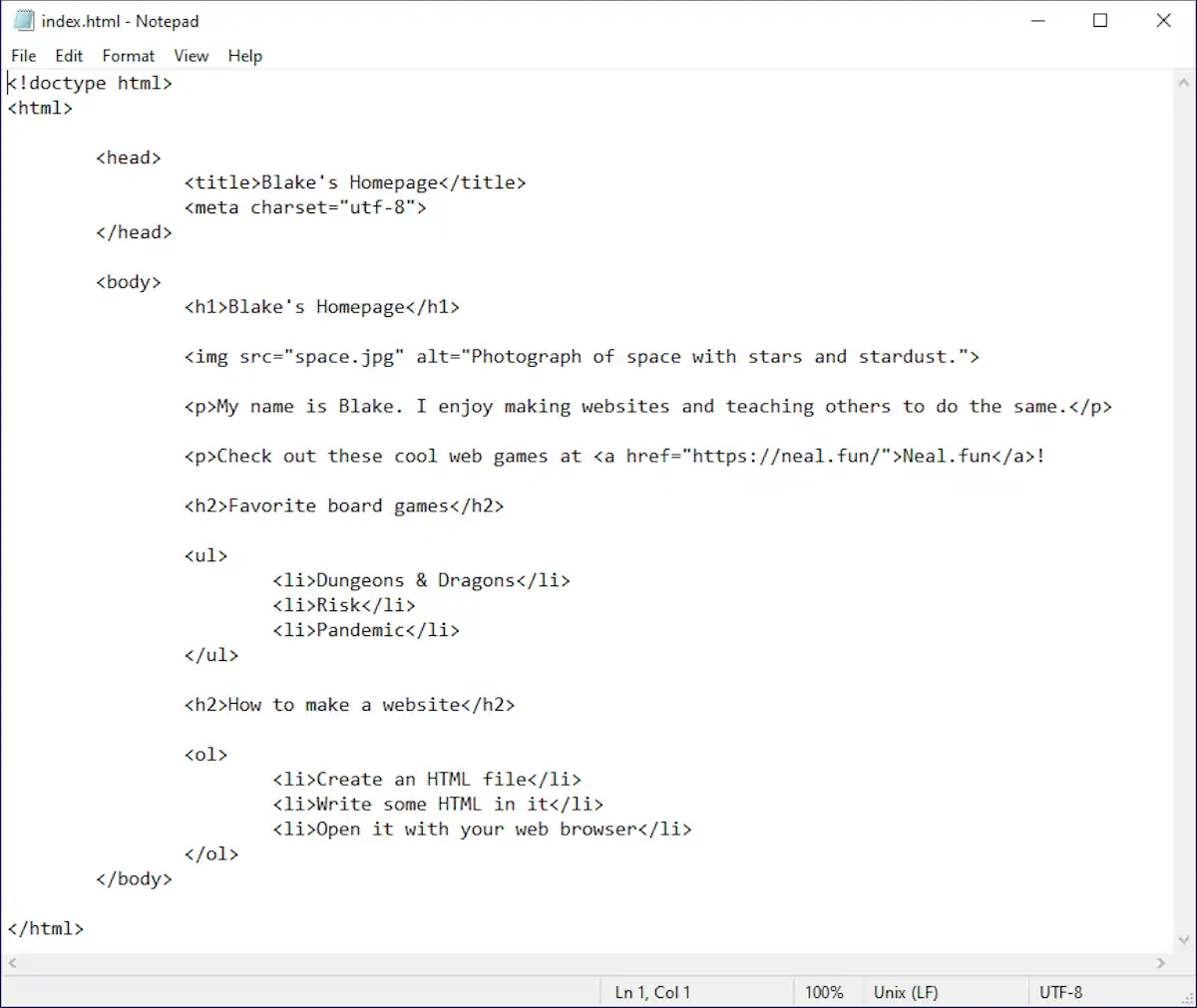
Task: Click the down arrow on the vertical scrollbar
Action: coord(1183,939)
